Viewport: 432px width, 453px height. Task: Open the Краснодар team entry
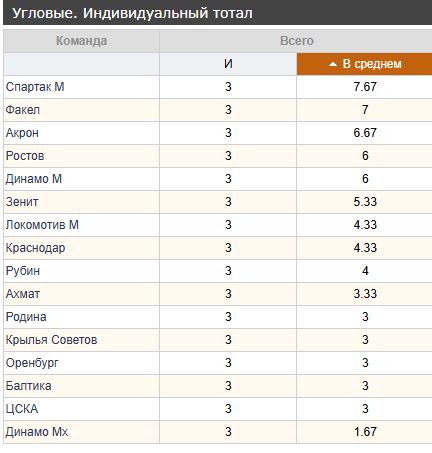[x=35, y=248]
